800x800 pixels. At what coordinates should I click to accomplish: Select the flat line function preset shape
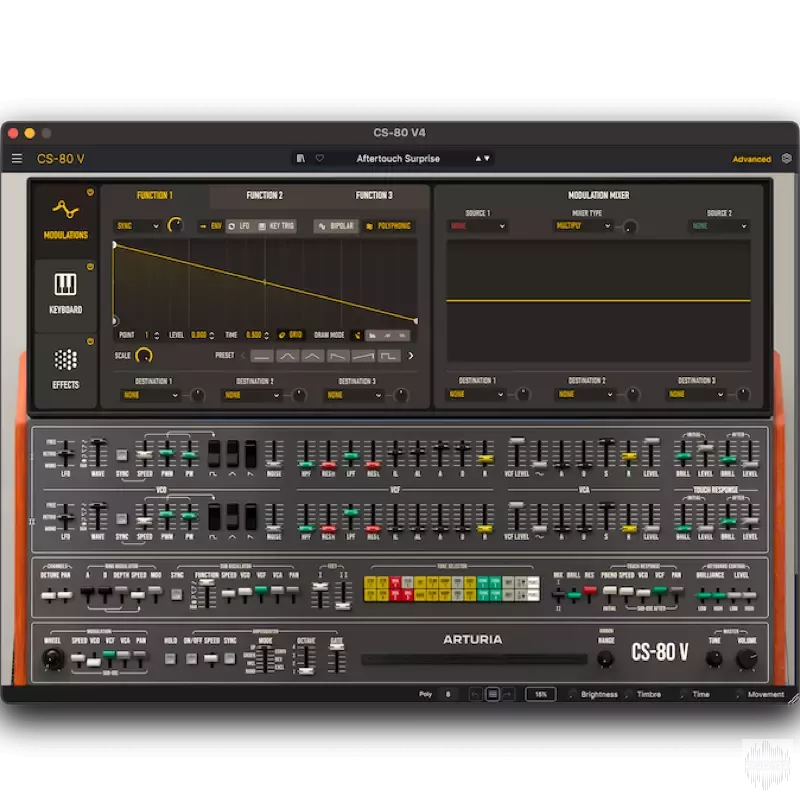coord(262,356)
